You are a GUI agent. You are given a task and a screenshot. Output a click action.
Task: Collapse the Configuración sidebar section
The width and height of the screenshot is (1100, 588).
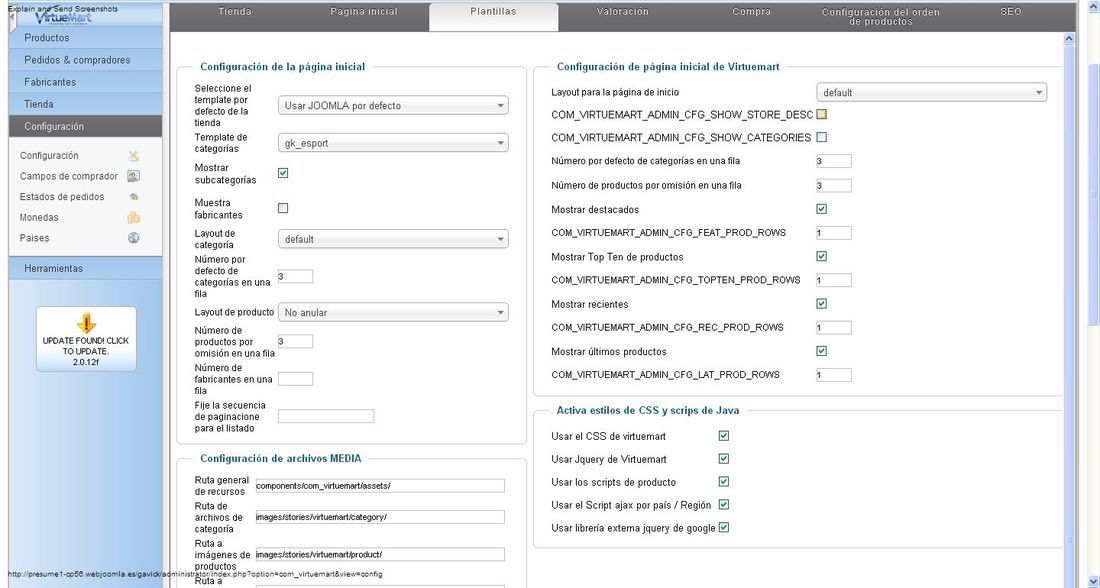tap(86, 126)
